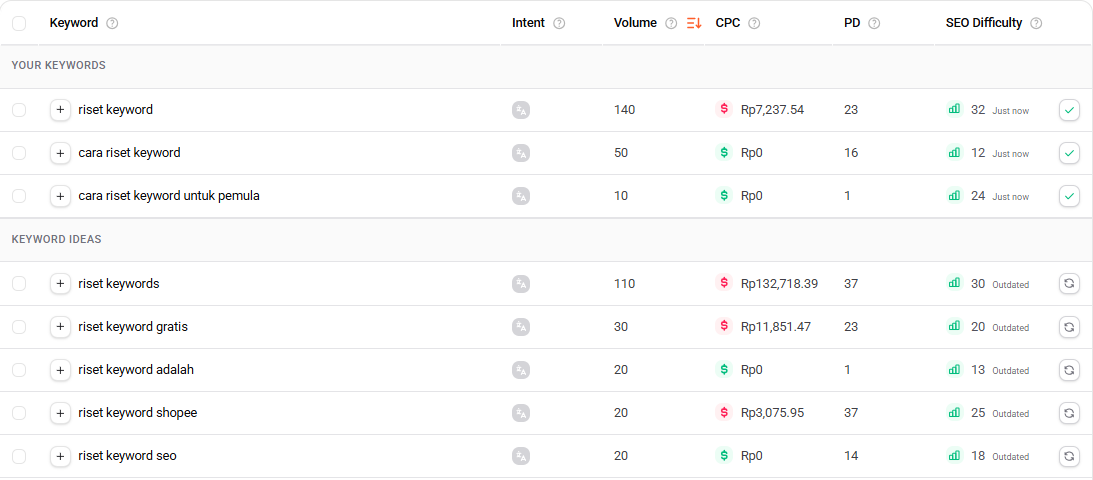Check the cara riset keyword untuk pemula row
Viewport: 1093px width, 480px height.
(19, 196)
